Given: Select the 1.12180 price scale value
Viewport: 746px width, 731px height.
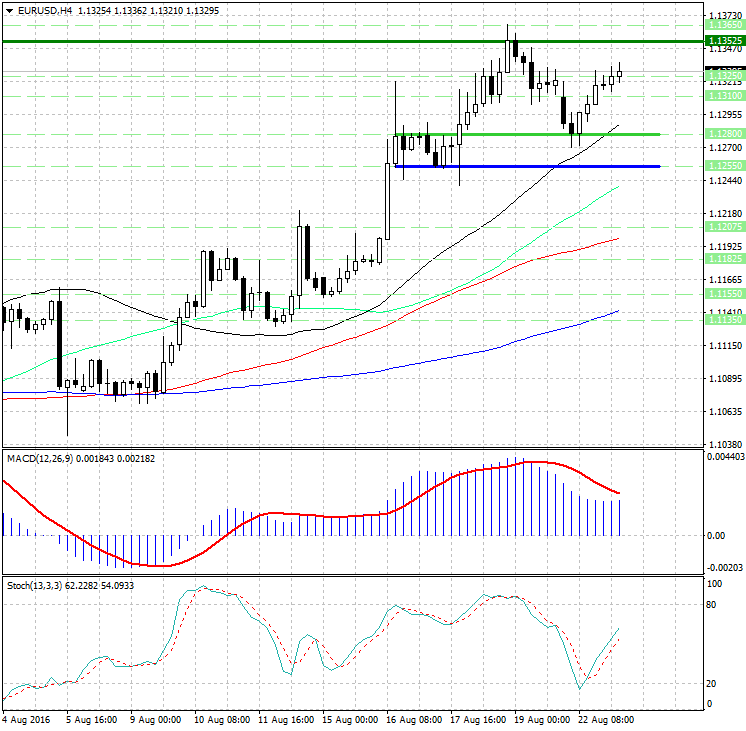Looking at the screenshot, I should pos(725,214).
